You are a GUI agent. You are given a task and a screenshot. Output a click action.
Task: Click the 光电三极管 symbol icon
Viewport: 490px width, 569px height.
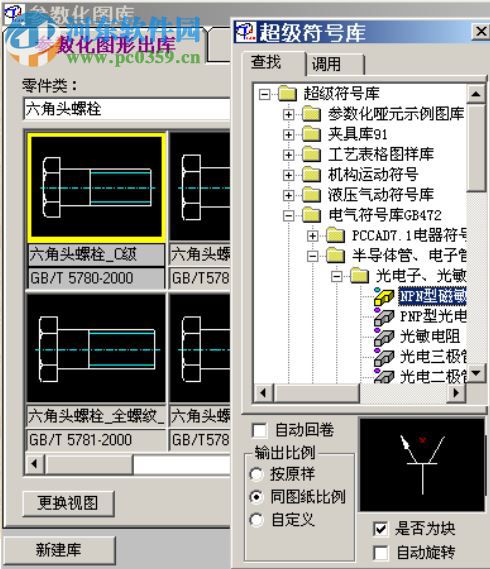click(x=384, y=357)
